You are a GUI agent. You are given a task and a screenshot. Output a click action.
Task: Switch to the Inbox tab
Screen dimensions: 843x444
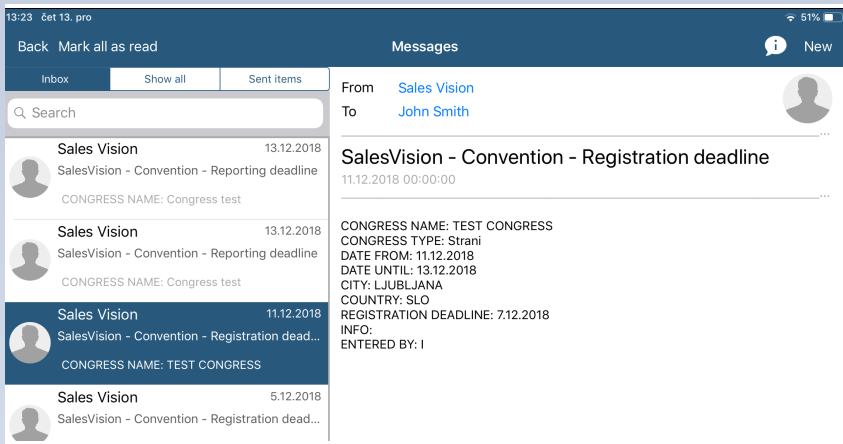coord(57,79)
